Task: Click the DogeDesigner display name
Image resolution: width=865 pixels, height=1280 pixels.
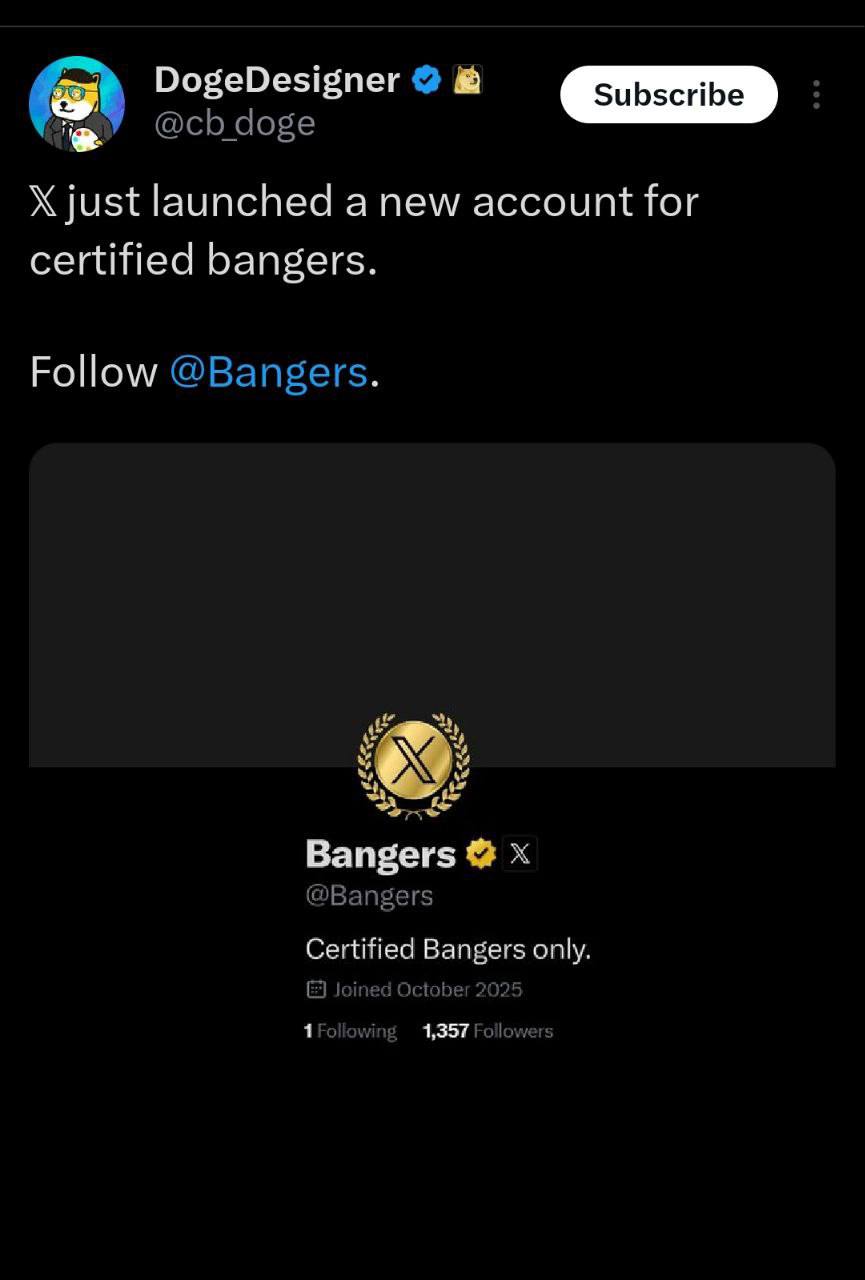Action: point(277,80)
